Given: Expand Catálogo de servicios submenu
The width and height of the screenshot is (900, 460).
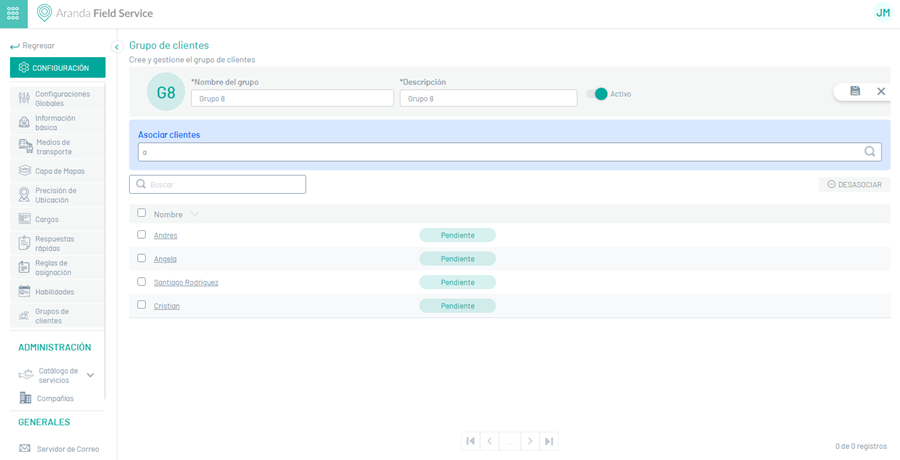Looking at the screenshot, I should coord(90,375).
